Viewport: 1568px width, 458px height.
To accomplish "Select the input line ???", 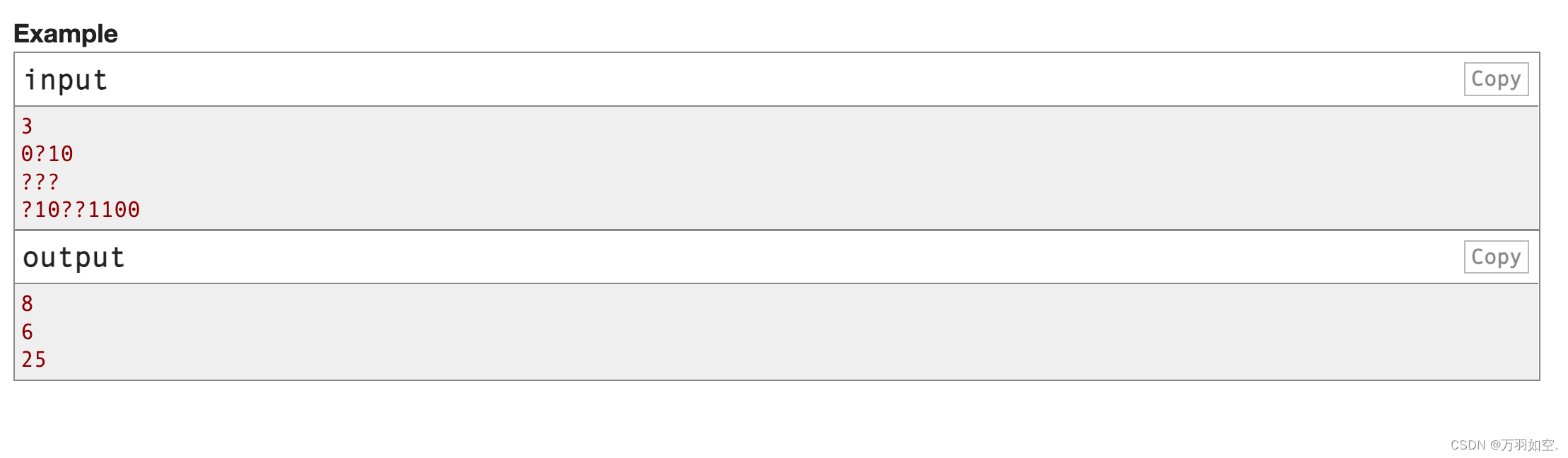I will (40, 182).
